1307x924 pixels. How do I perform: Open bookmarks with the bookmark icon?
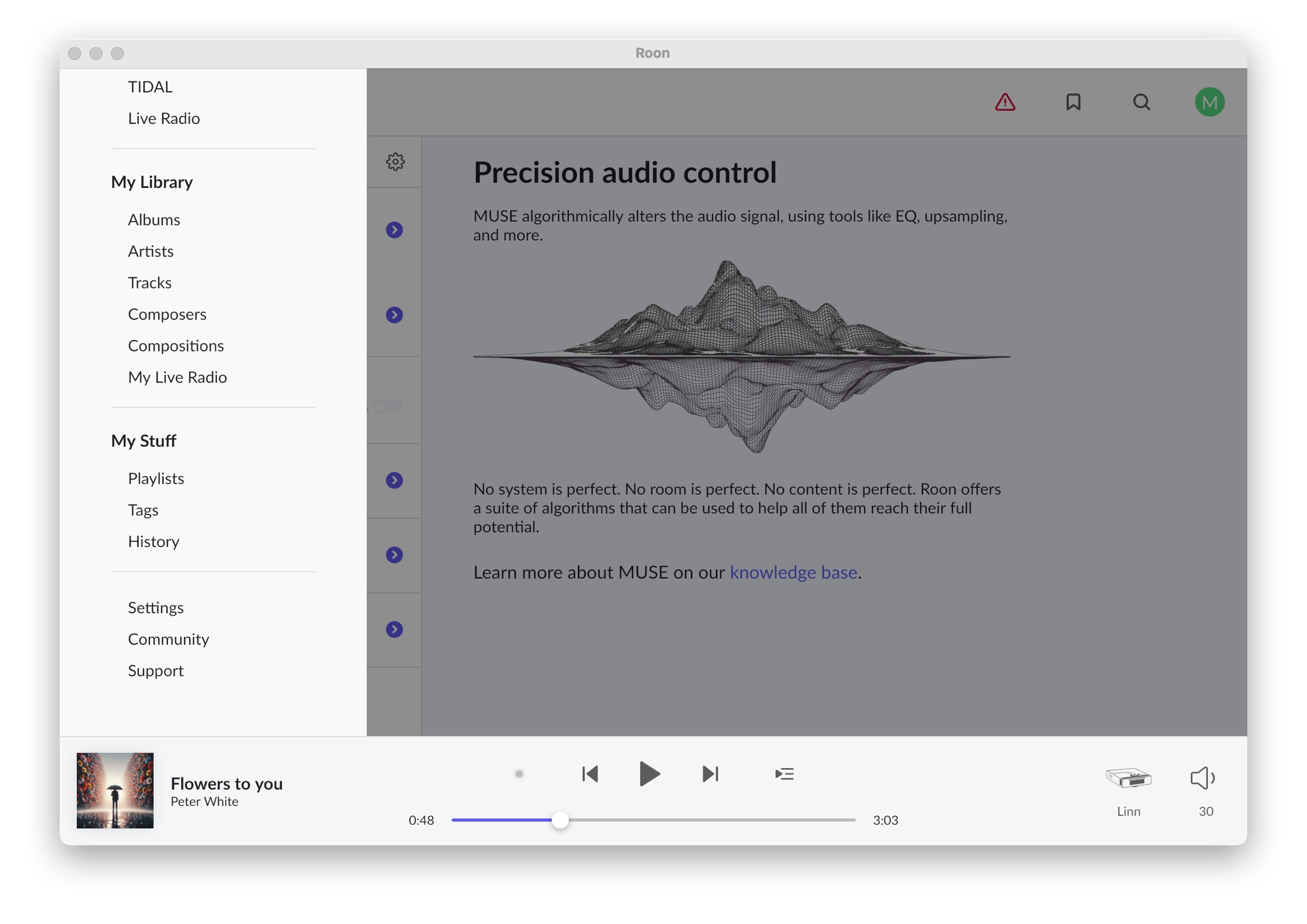(x=1073, y=102)
